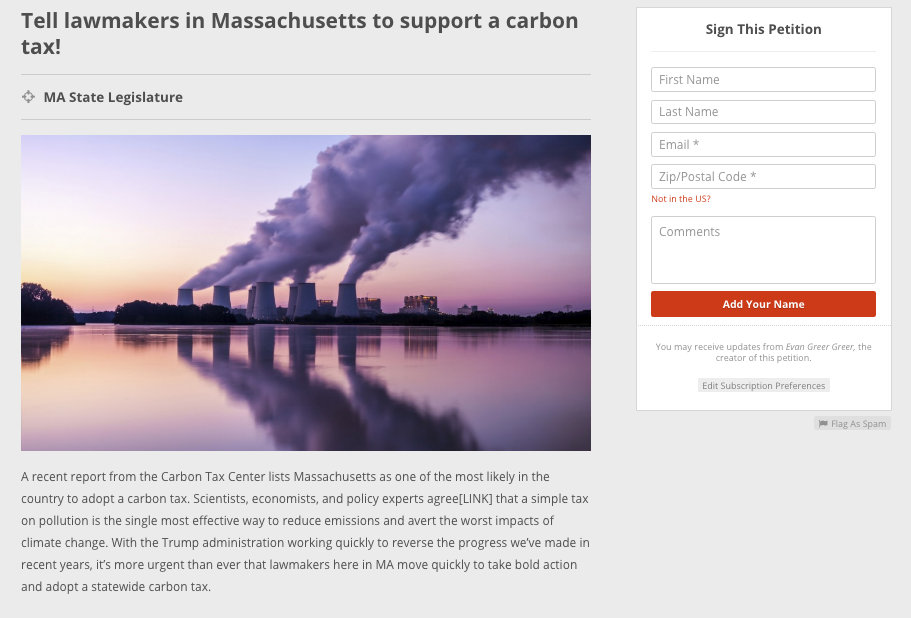
Task: Click the petition description paragraph
Action: [306, 531]
